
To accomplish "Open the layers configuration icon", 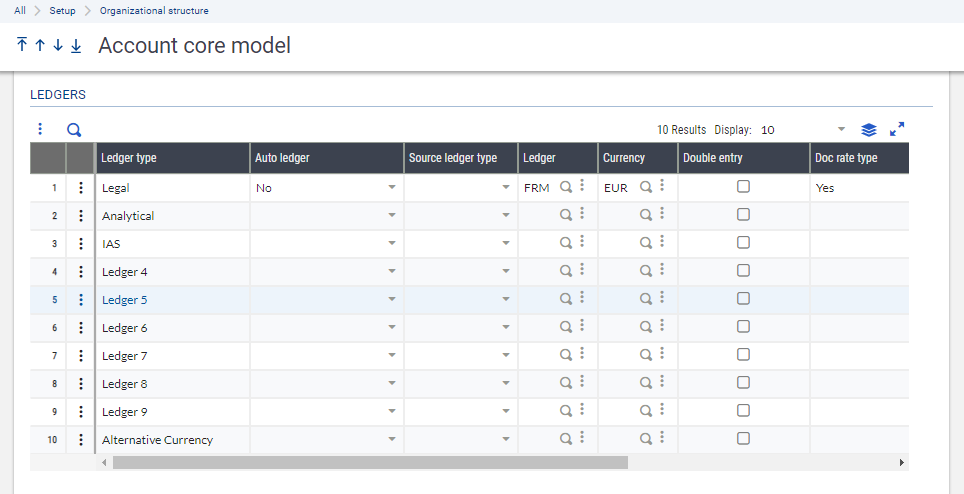I will pyautogui.click(x=868, y=130).
